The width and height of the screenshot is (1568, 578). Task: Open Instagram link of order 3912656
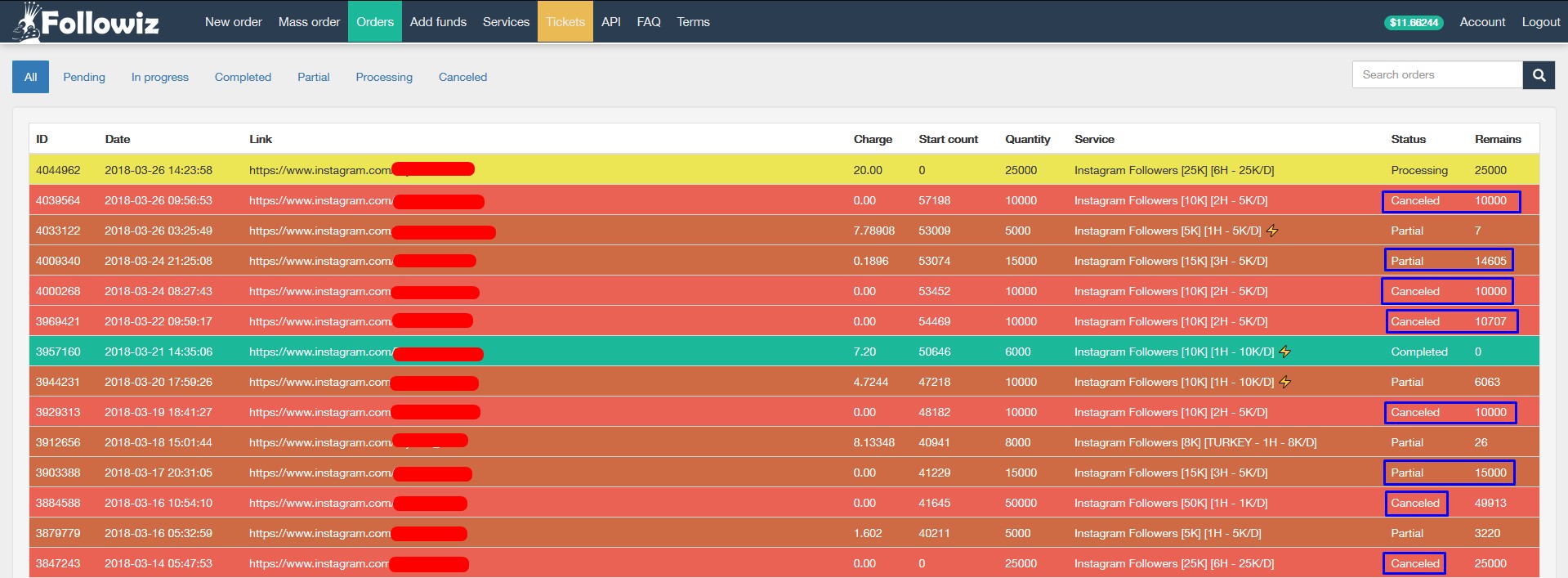(358, 442)
